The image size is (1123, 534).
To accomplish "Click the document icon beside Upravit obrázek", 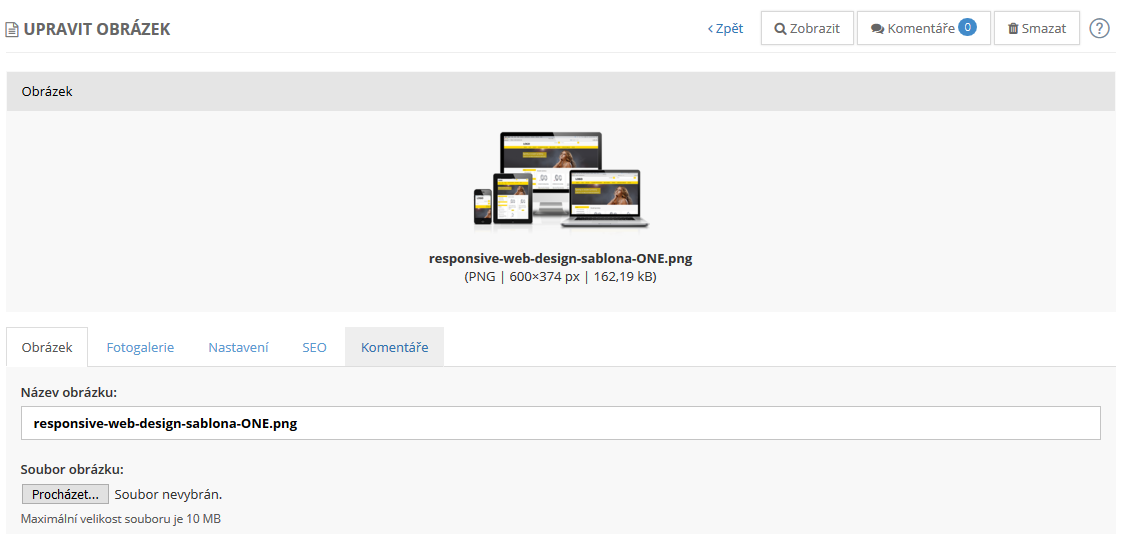I will 12,30.
